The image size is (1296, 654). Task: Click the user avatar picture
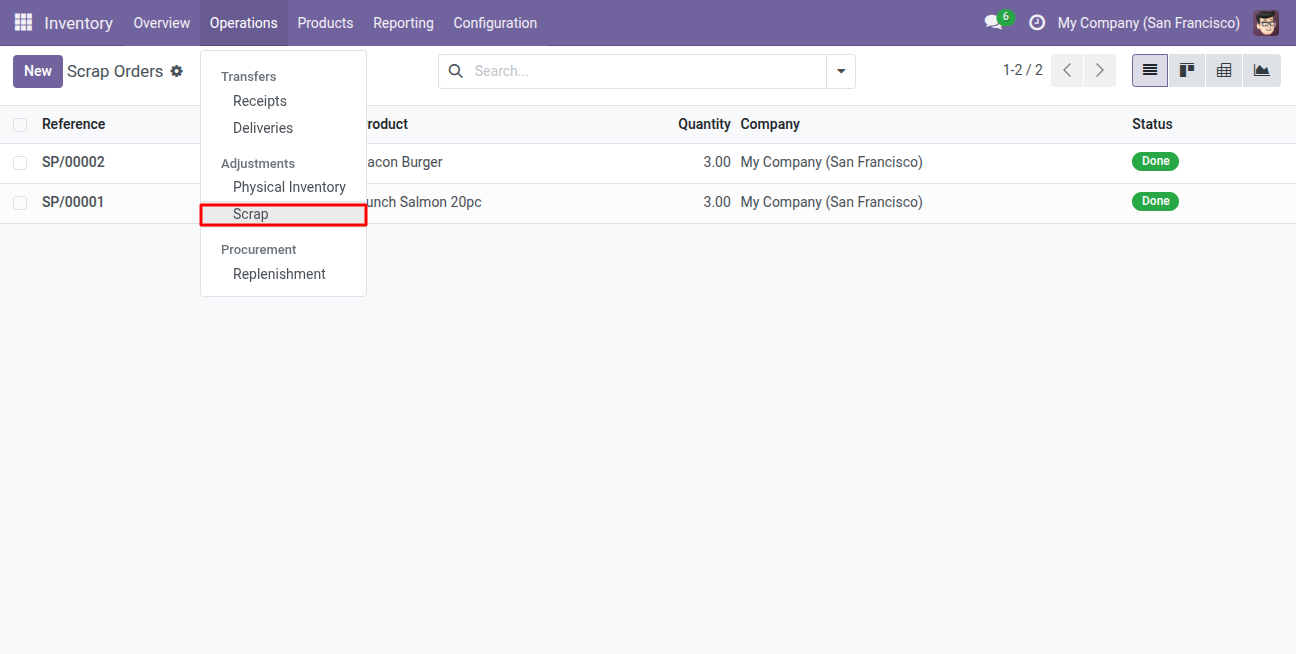(1266, 22)
